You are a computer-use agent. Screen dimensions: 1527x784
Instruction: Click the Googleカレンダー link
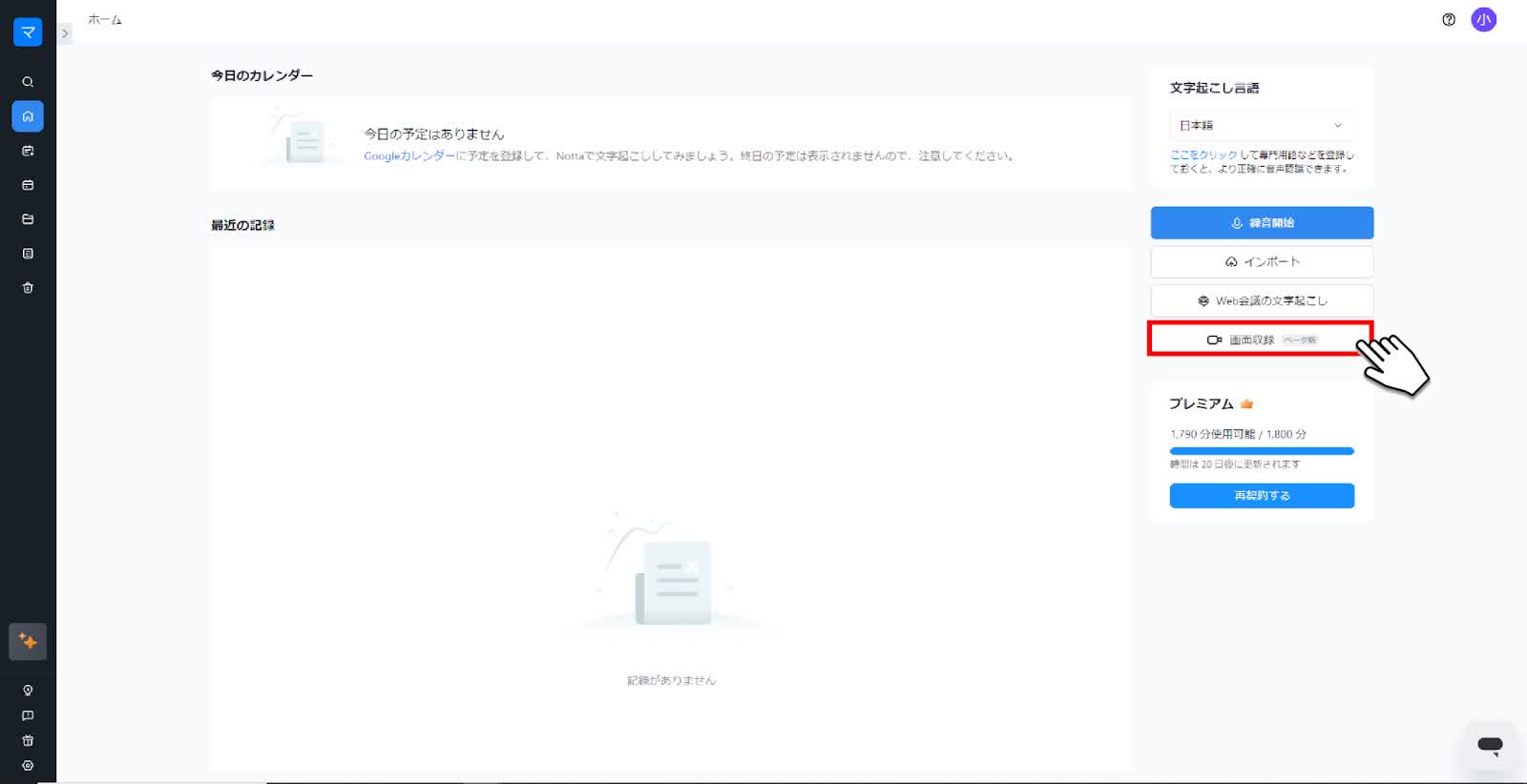coord(409,156)
